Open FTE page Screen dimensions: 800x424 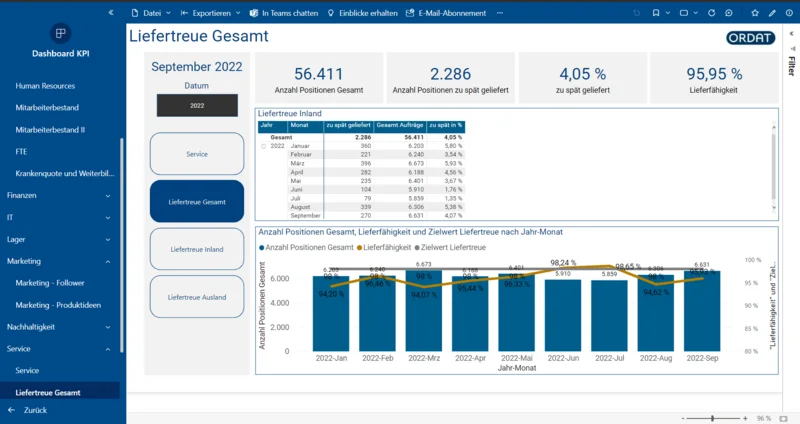coord(21,152)
